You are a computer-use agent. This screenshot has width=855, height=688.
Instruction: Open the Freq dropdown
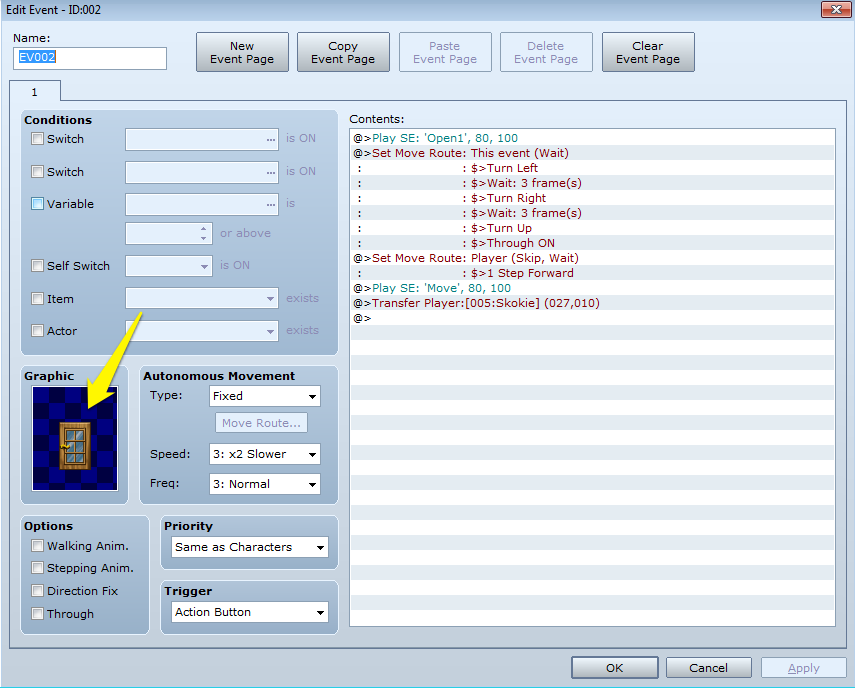point(265,484)
